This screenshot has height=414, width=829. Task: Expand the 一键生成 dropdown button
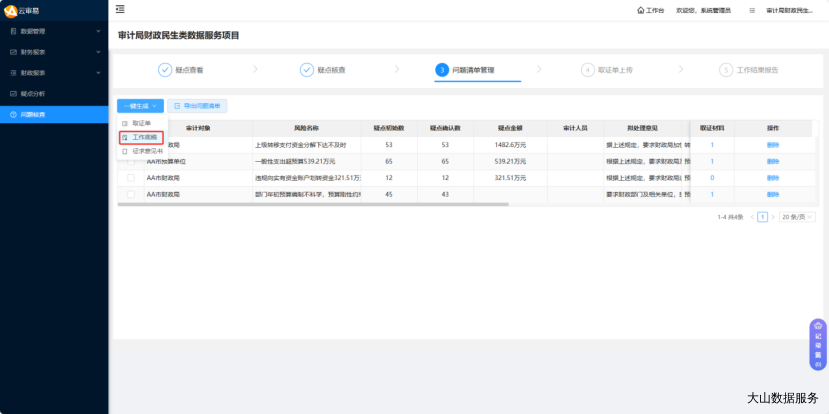(x=139, y=105)
